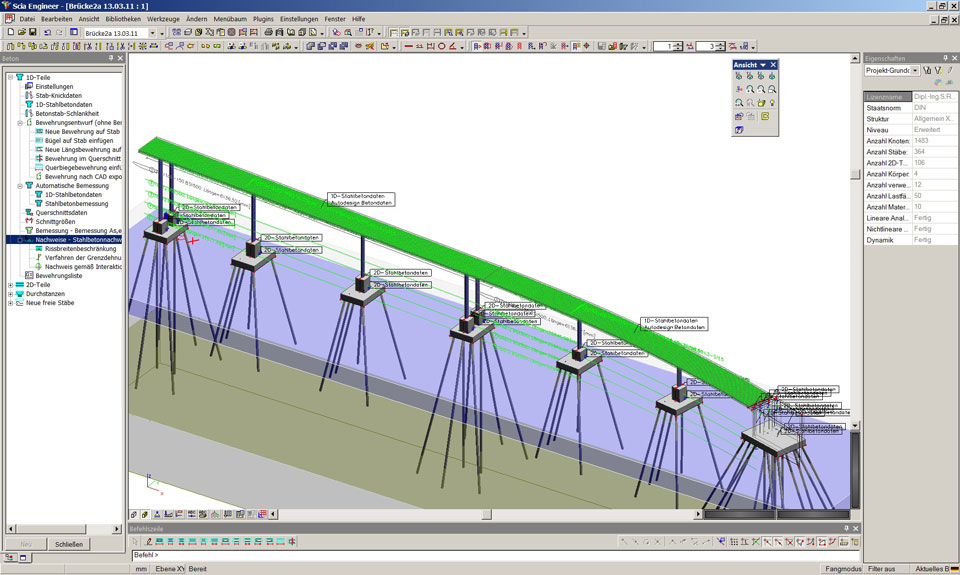Screen dimensions: 960x575
Task: Click the Open file folder icon
Action: pyautogui.click(x=21, y=32)
